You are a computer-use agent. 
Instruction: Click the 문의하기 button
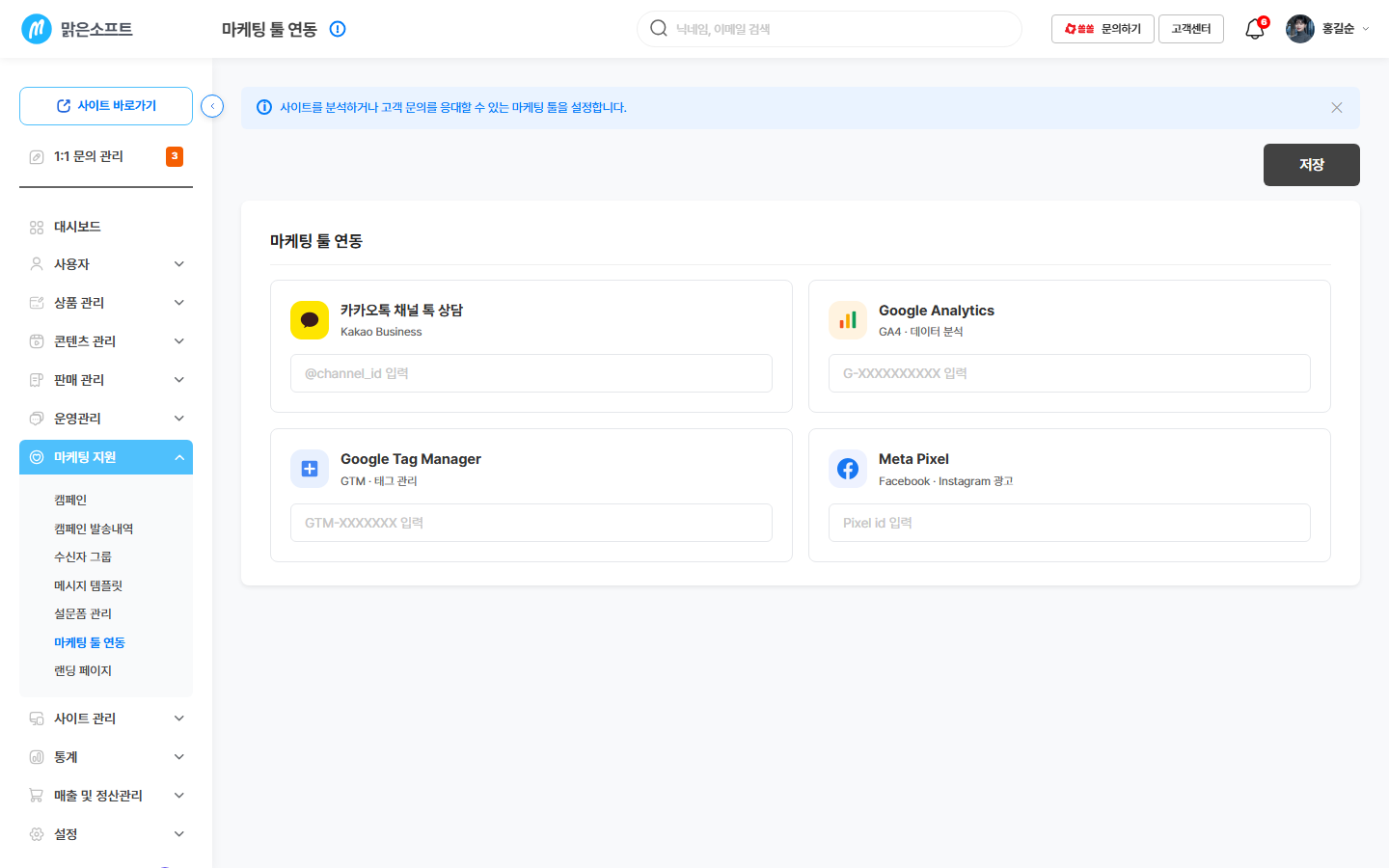coord(1103,29)
